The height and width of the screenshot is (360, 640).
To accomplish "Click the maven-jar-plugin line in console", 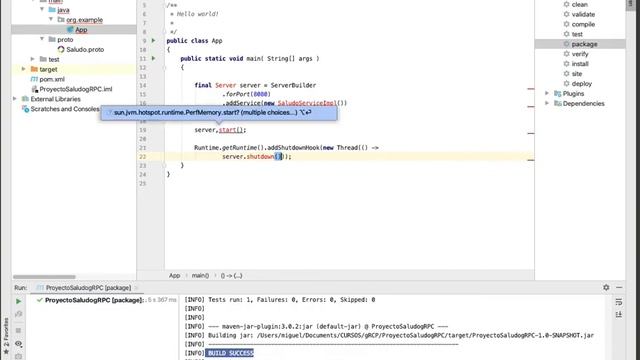I will click(316, 327).
